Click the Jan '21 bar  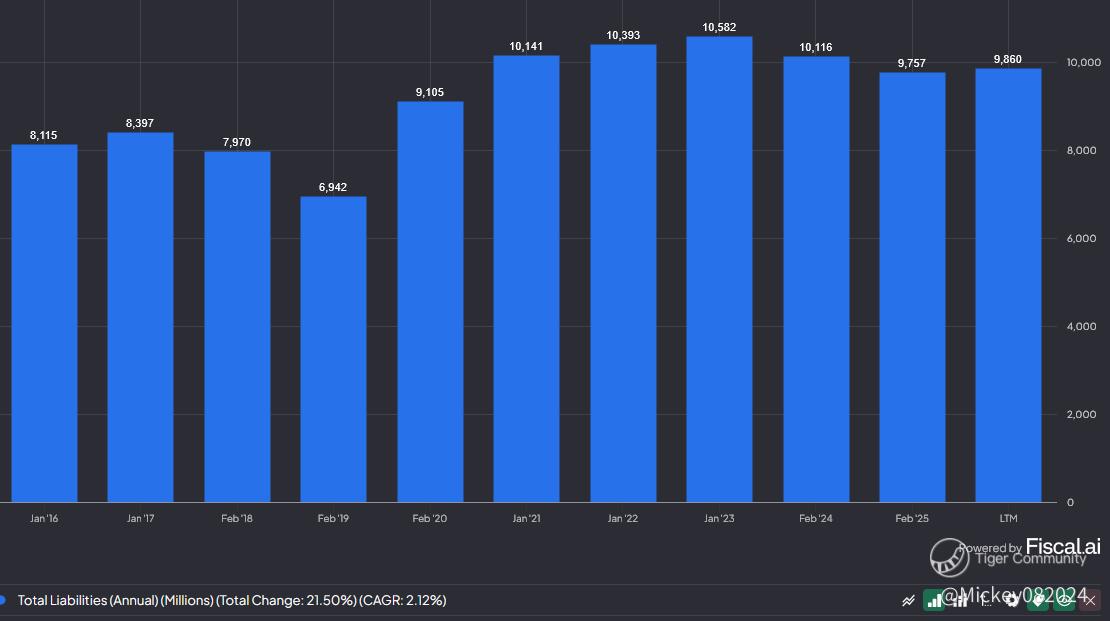click(527, 279)
